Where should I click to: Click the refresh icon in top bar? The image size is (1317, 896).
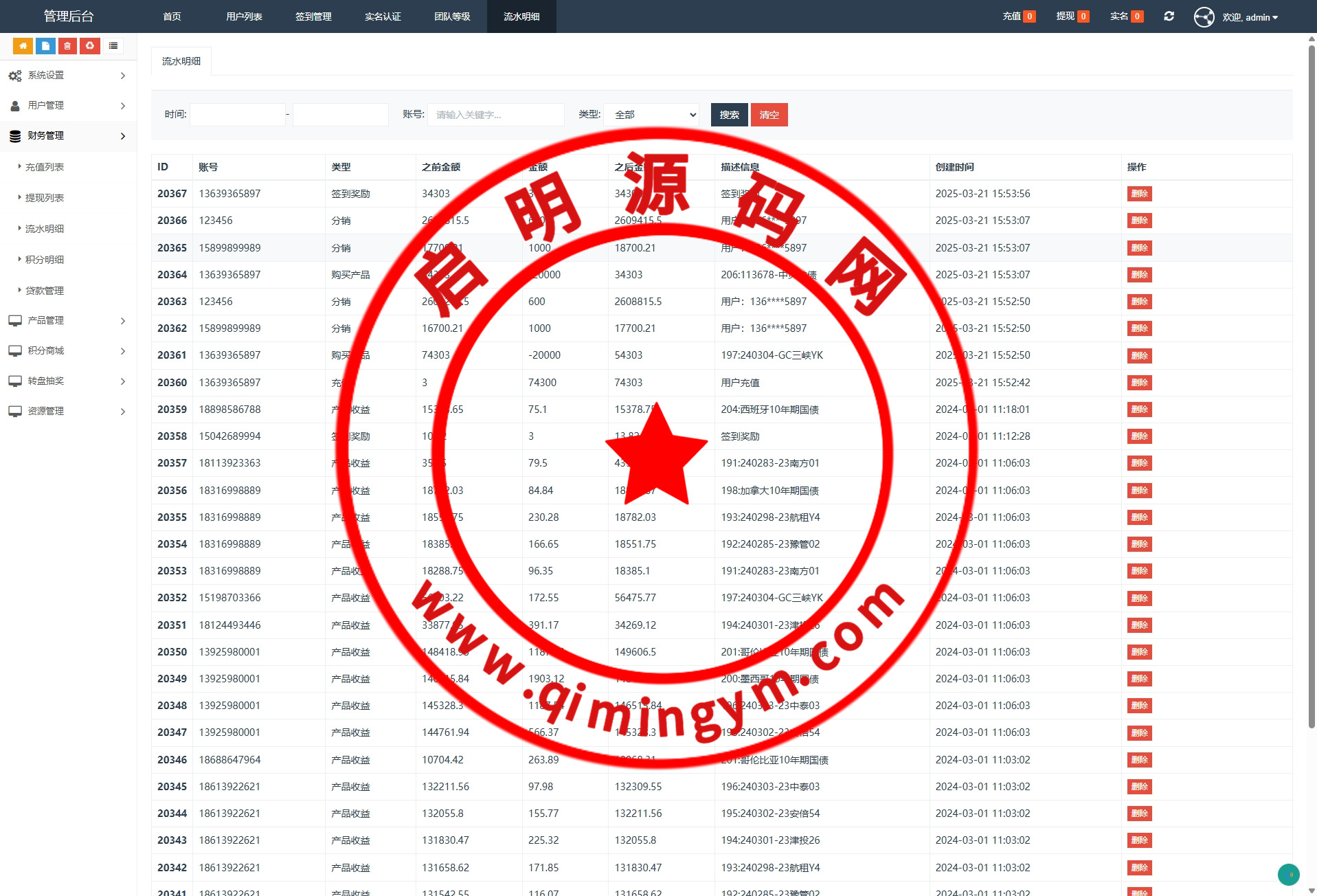[1169, 16]
